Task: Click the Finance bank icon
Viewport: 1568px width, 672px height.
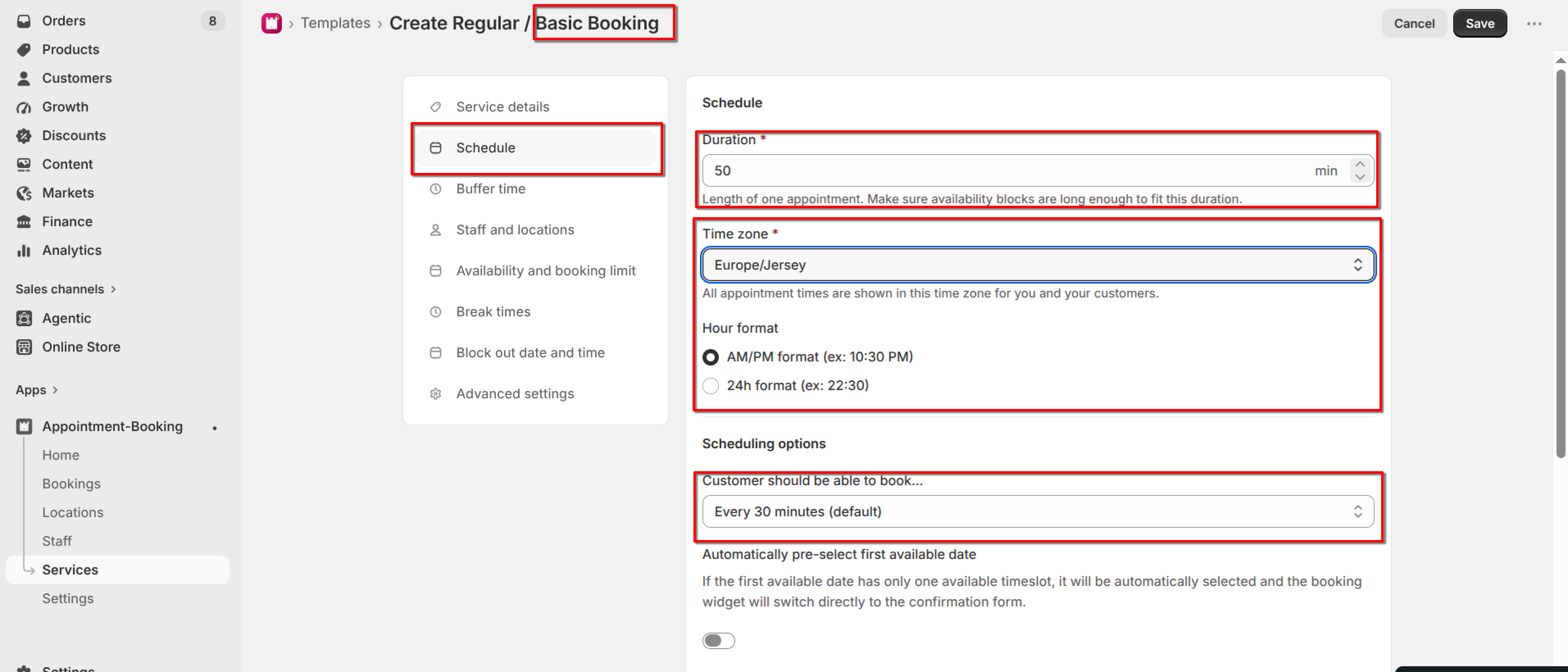Action: coord(24,221)
